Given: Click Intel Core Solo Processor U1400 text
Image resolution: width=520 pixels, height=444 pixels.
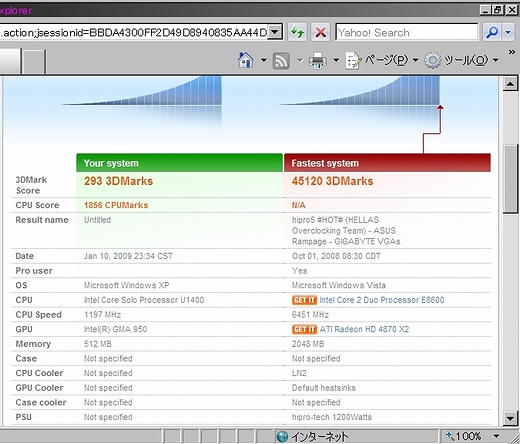Looking at the screenshot, I should (x=144, y=300).
